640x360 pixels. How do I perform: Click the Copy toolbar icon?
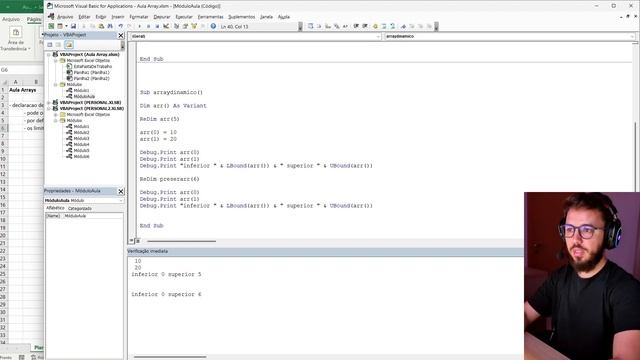[x=92, y=26]
